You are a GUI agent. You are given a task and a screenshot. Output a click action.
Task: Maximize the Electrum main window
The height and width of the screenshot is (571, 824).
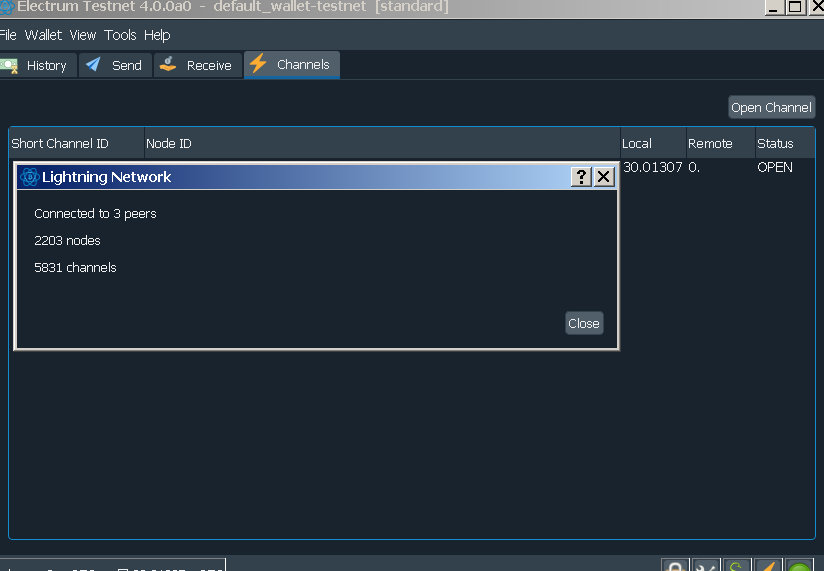pyautogui.click(x=795, y=7)
